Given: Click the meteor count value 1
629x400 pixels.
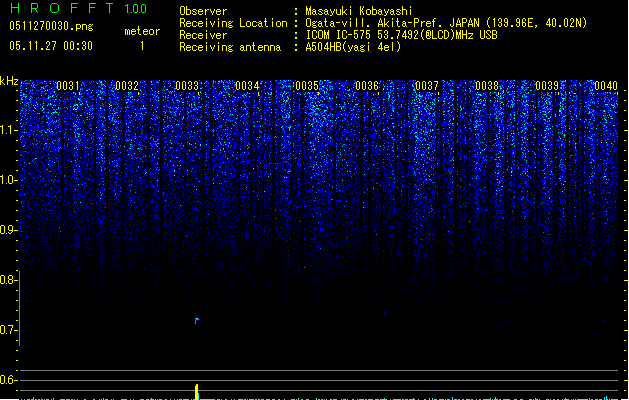Looking at the screenshot, I should point(142,46).
